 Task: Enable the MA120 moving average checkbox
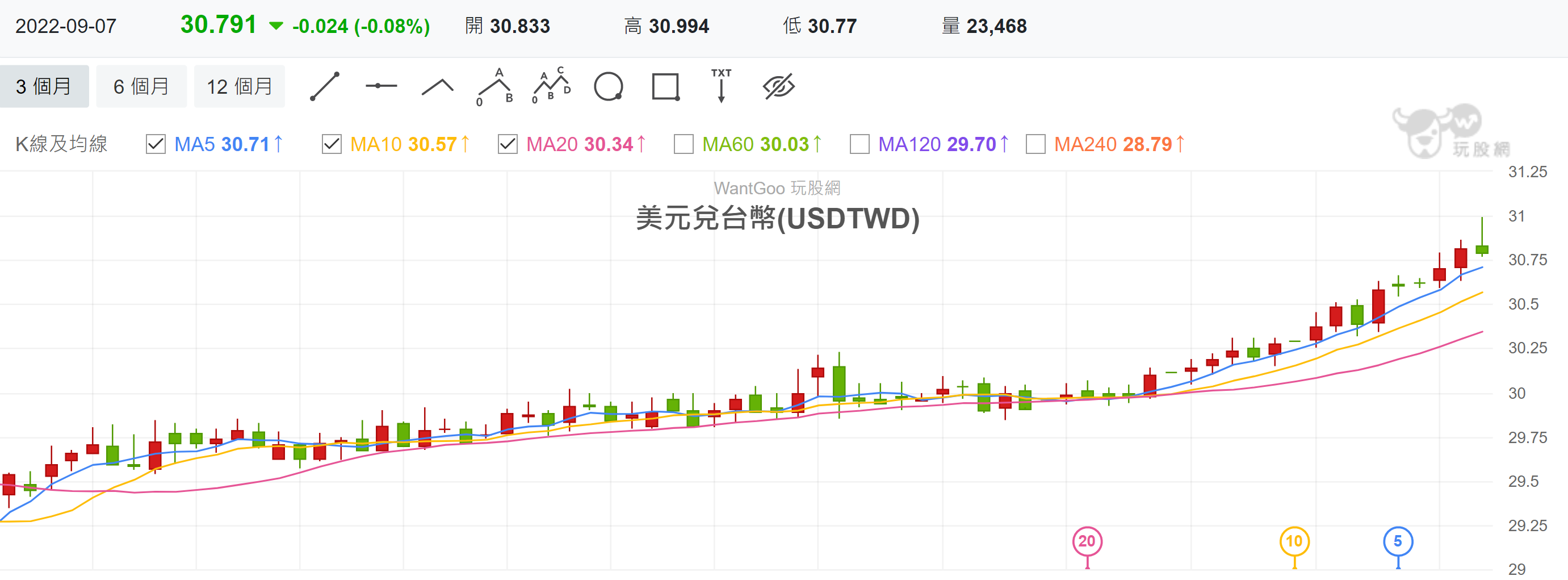coord(860,144)
